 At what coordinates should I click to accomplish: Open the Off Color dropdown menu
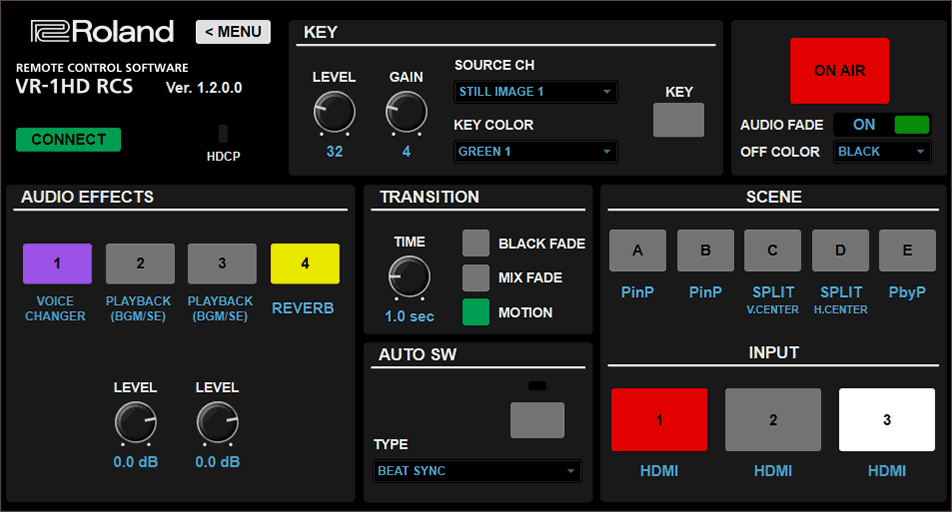coord(882,152)
